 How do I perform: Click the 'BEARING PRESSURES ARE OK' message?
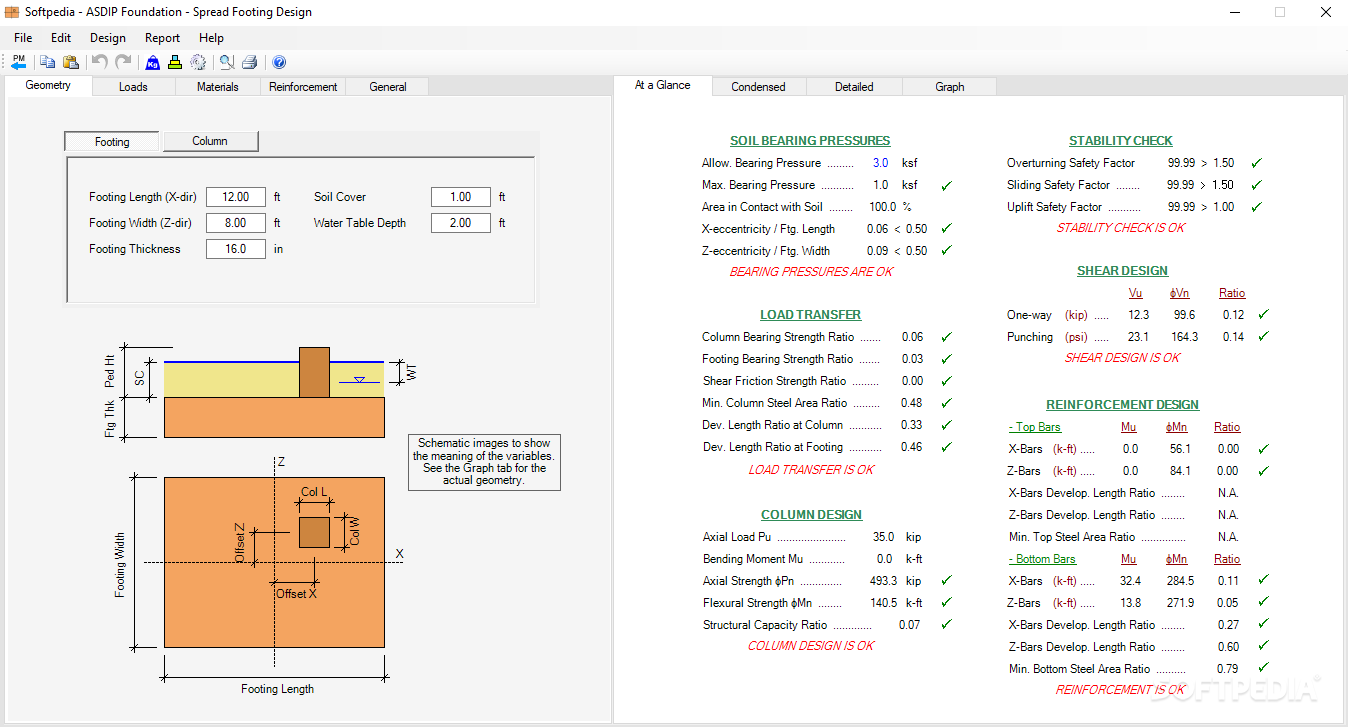tap(811, 272)
